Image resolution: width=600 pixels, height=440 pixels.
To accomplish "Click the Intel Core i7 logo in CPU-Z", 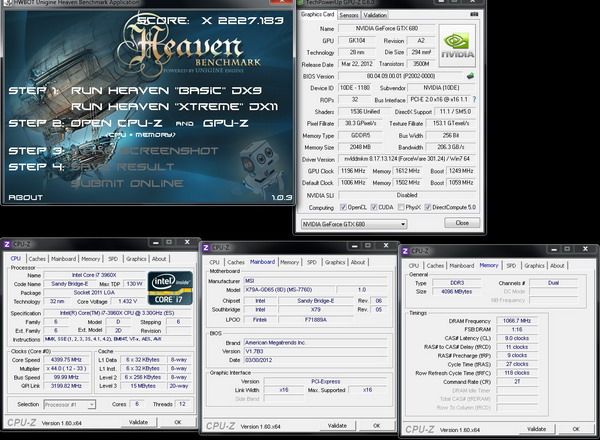I will 170,288.
